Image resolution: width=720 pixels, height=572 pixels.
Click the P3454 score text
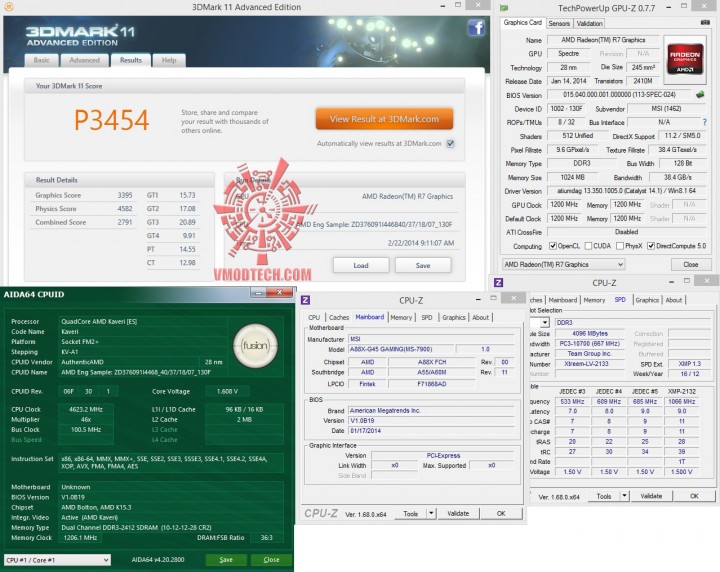coord(112,120)
